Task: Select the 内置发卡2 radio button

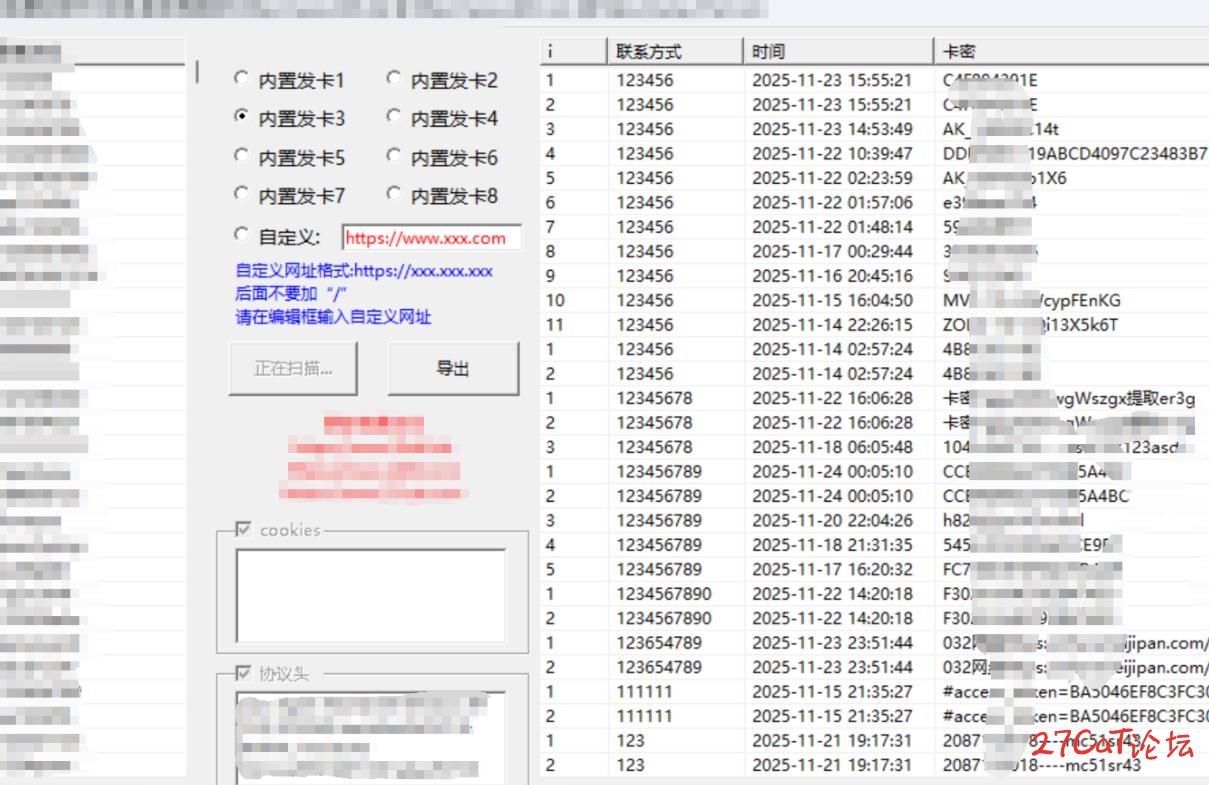Action: coord(394,79)
